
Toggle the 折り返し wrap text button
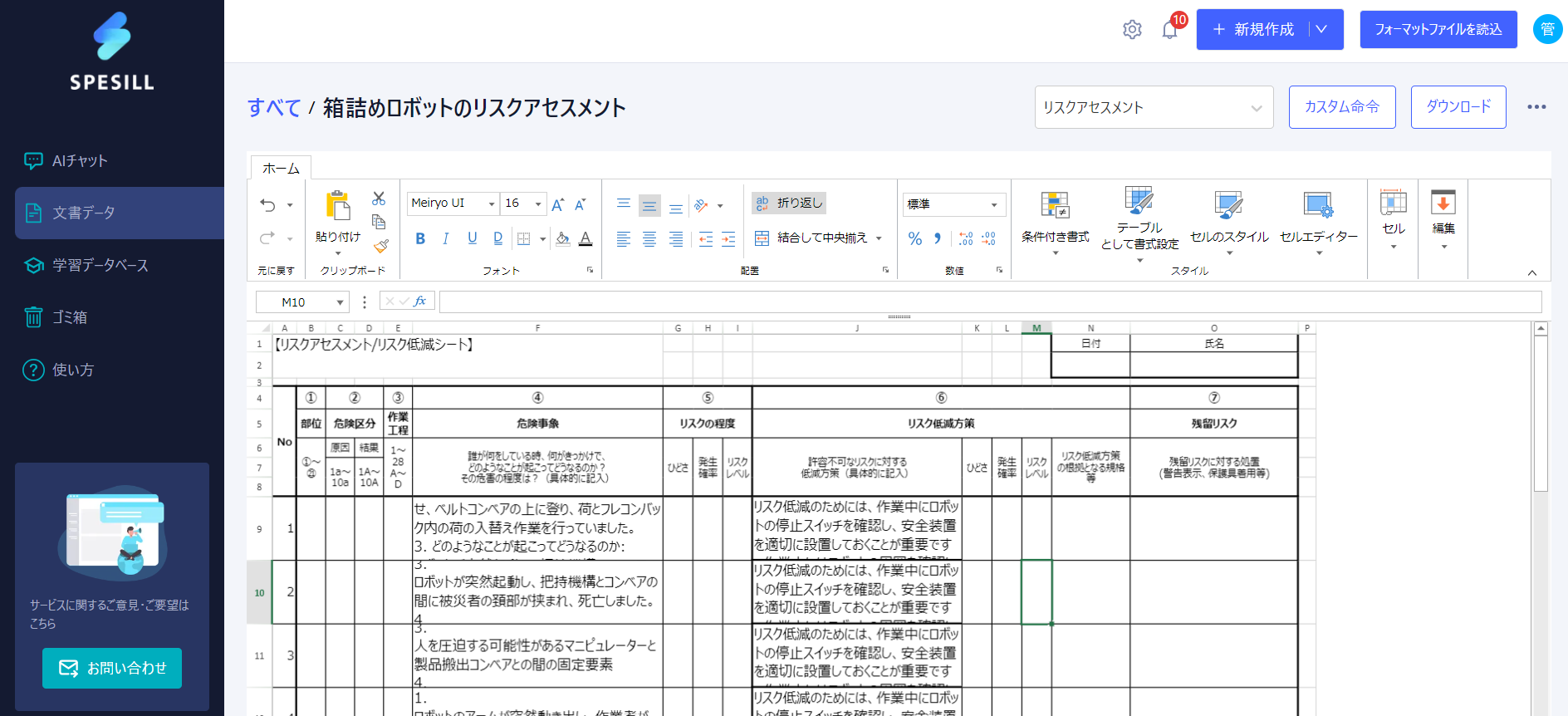point(789,203)
